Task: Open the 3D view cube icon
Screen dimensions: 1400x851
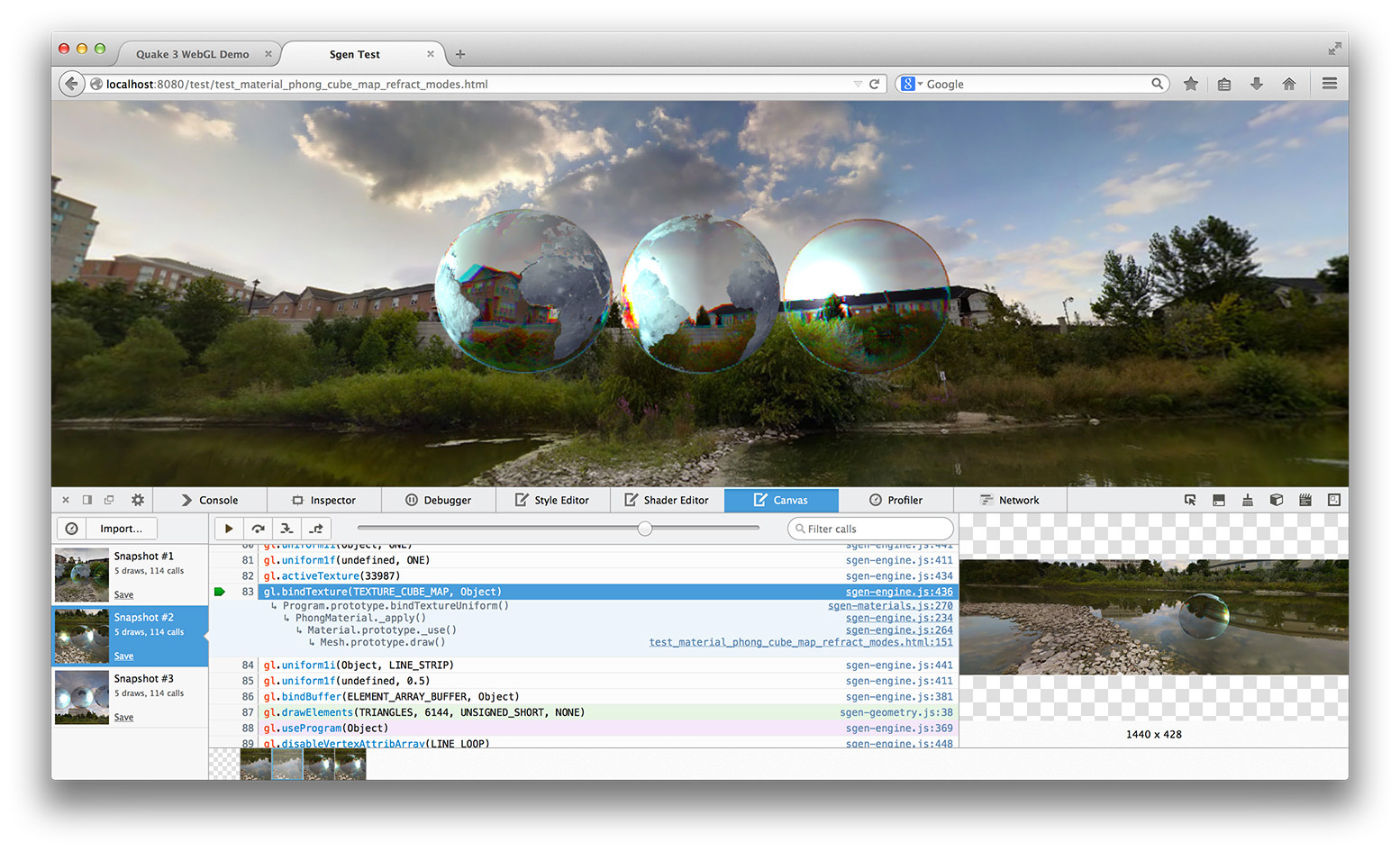Action: coord(1277,500)
